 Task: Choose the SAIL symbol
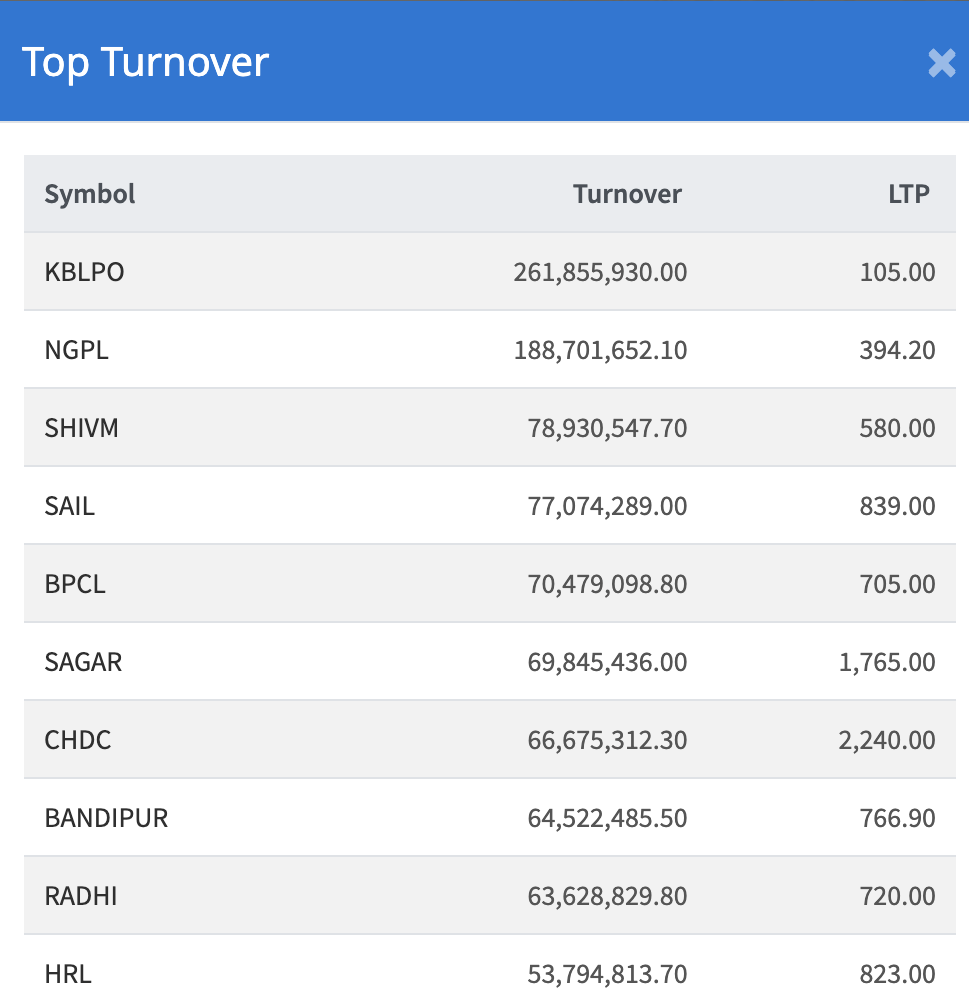[70, 506]
